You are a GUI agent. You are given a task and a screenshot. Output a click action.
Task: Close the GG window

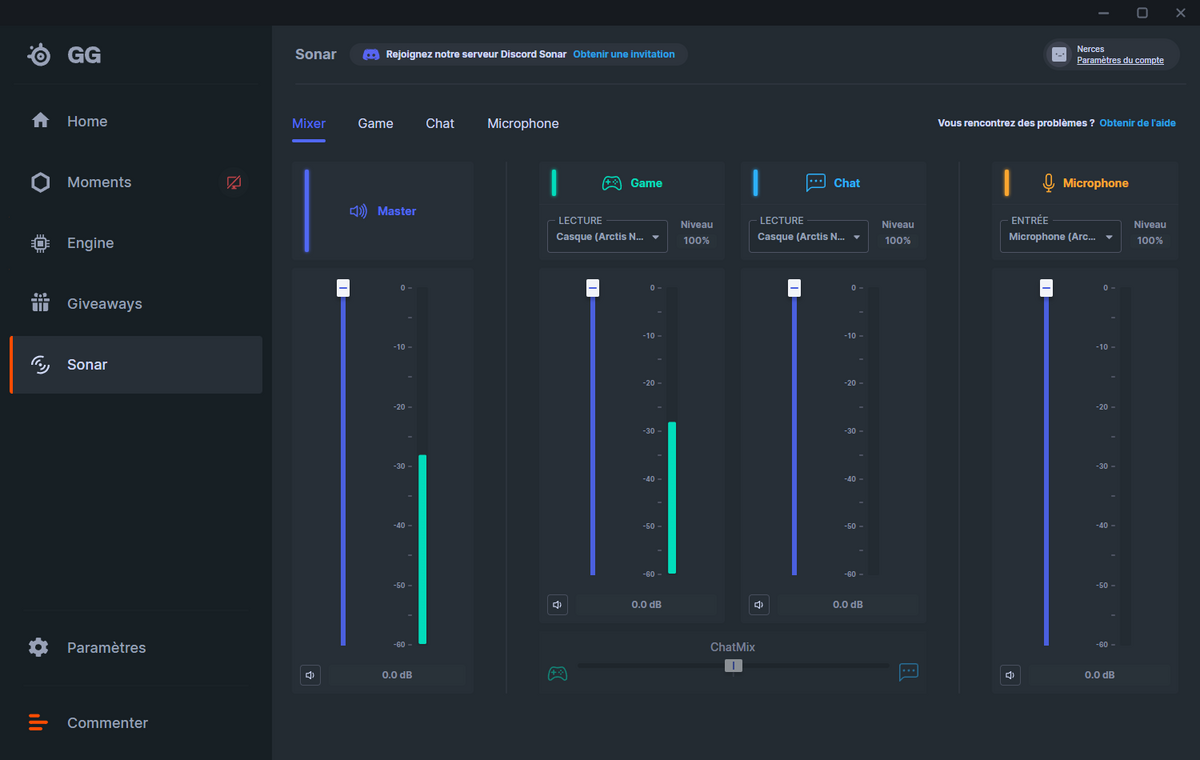pos(1180,13)
